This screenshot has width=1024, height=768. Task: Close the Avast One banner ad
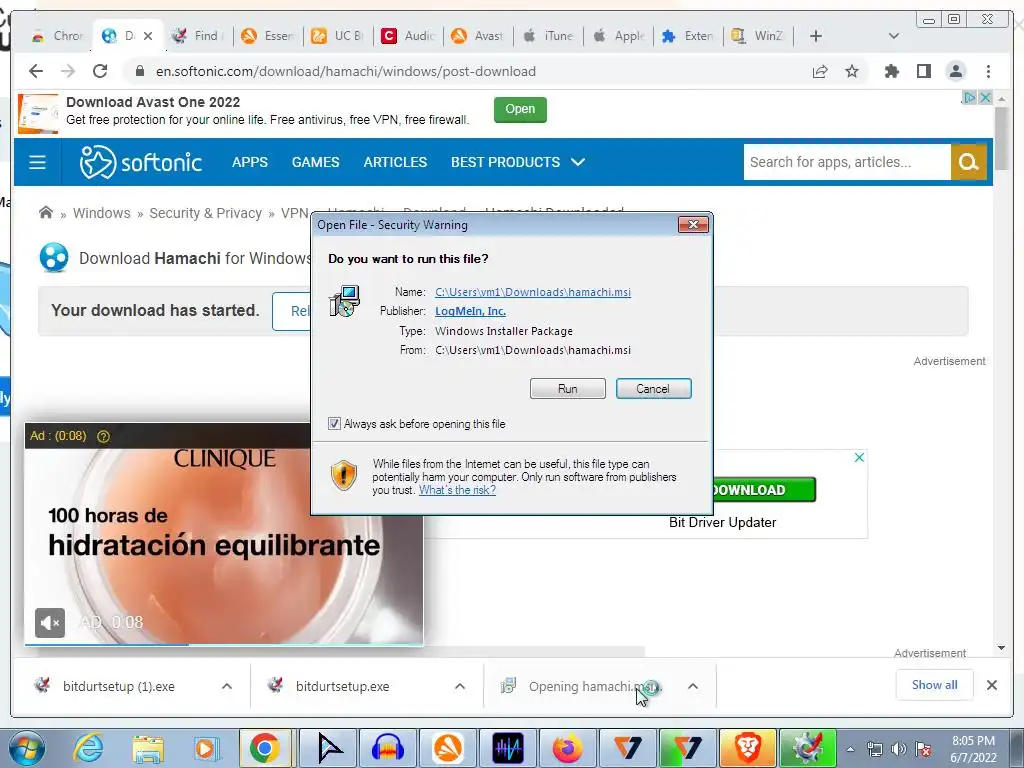(x=985, y=98)
